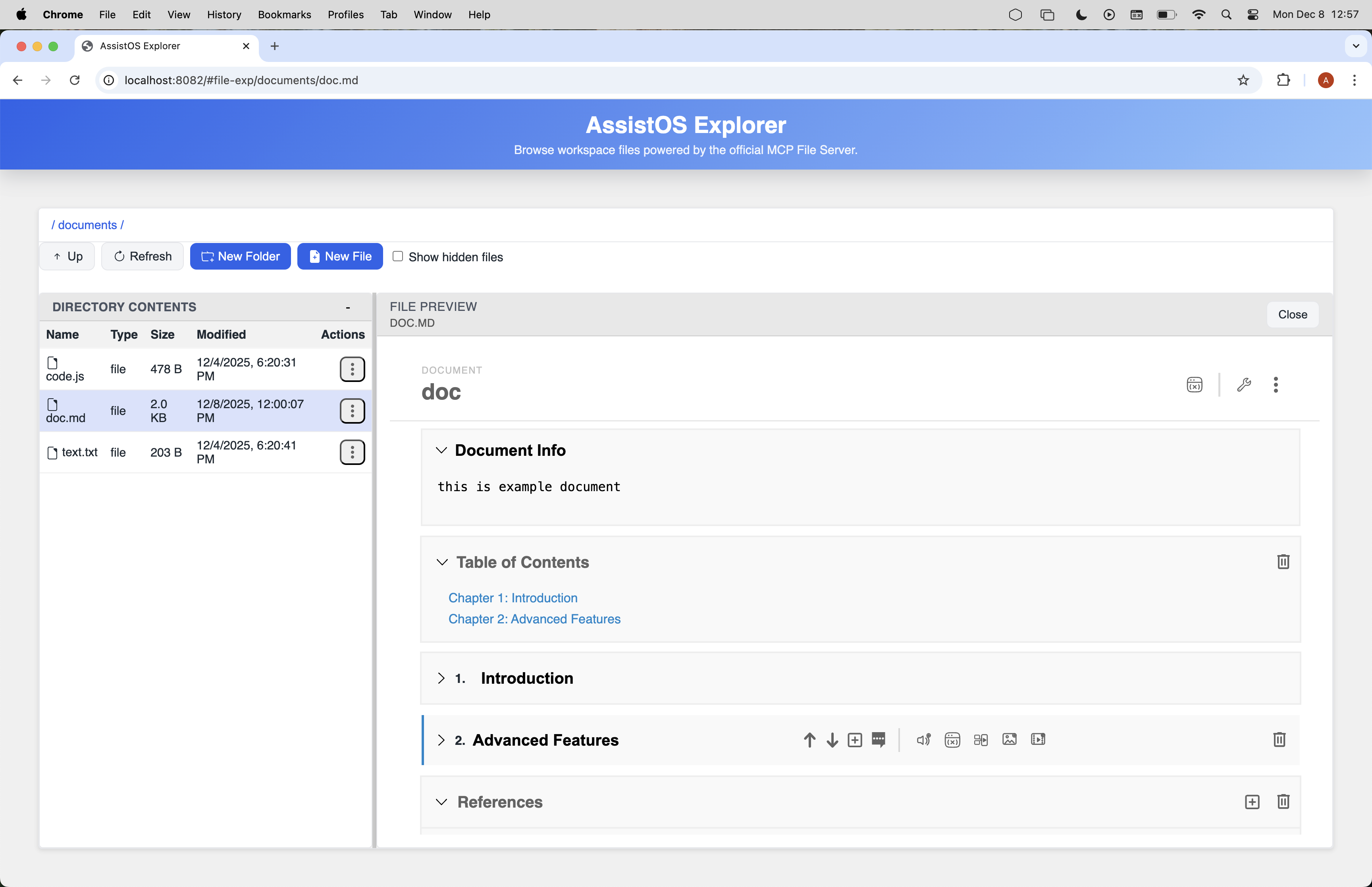1372x887 pixels.
Task: Open comments for Advanced Features chapter
Action: coord(879,740)
